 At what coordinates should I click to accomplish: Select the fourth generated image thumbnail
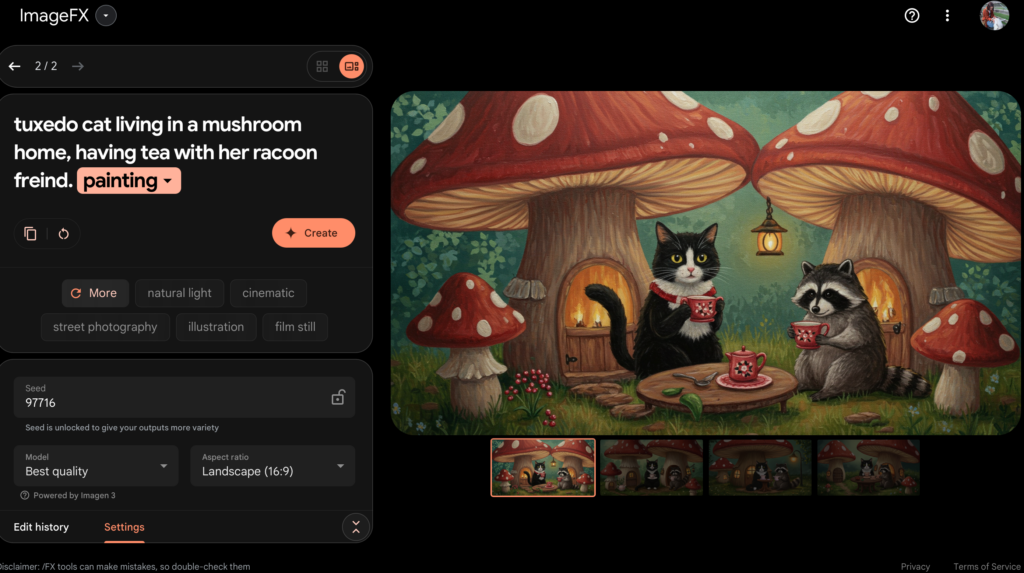pyautogui.click(x=869, y=468)
